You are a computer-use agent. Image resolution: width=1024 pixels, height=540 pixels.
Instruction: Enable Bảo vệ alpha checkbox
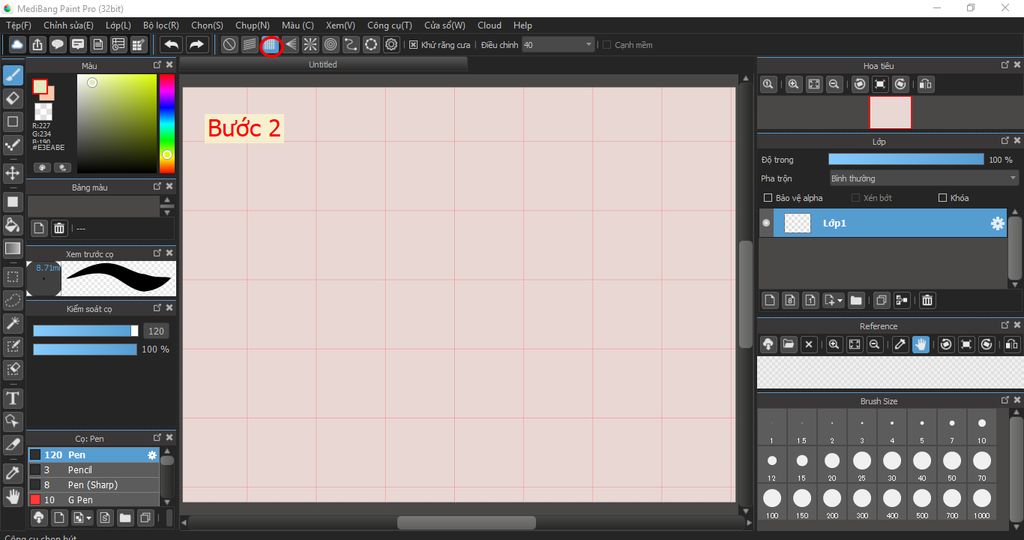tap(768, 198)
